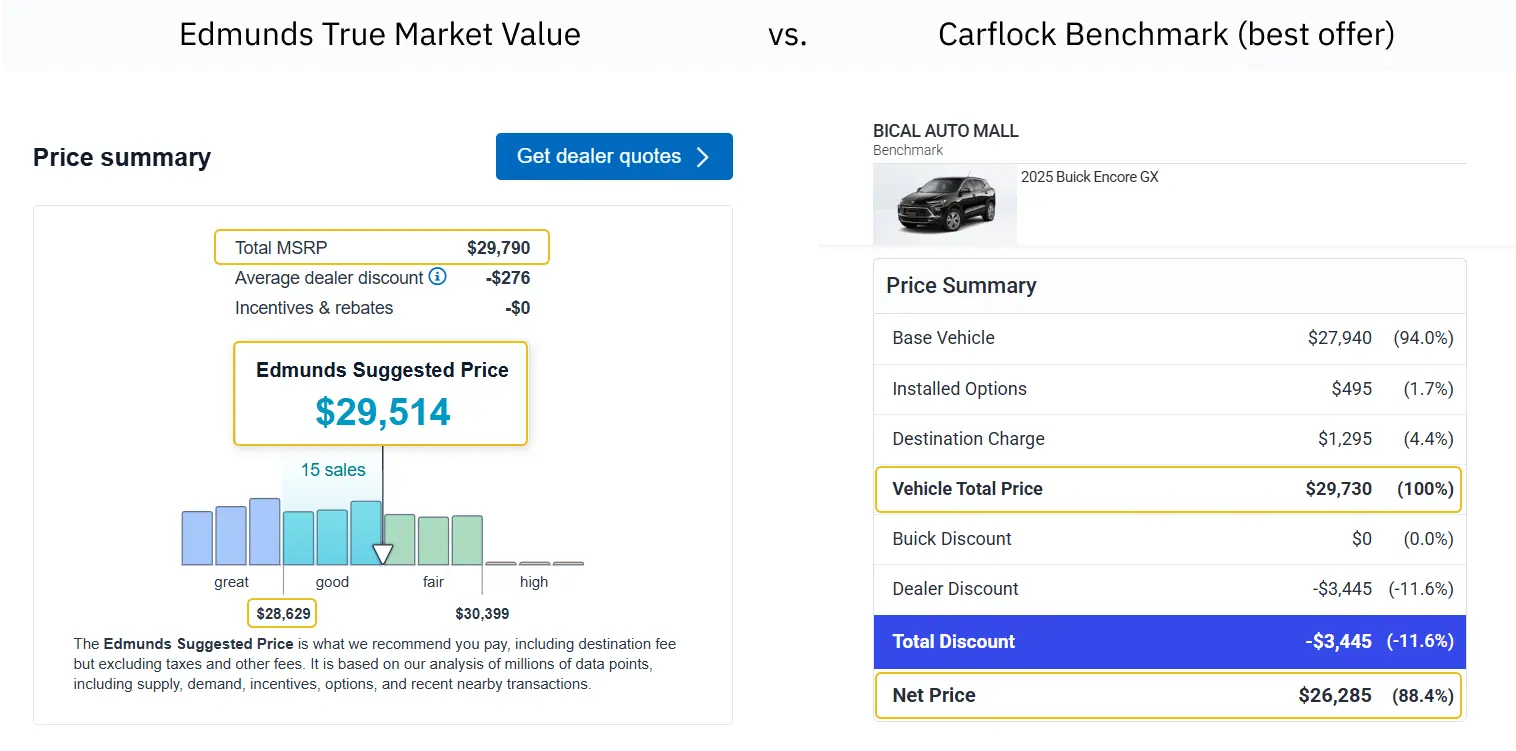Click the Base Vehicle row

pyautogui.click(x=1168, y=338)
